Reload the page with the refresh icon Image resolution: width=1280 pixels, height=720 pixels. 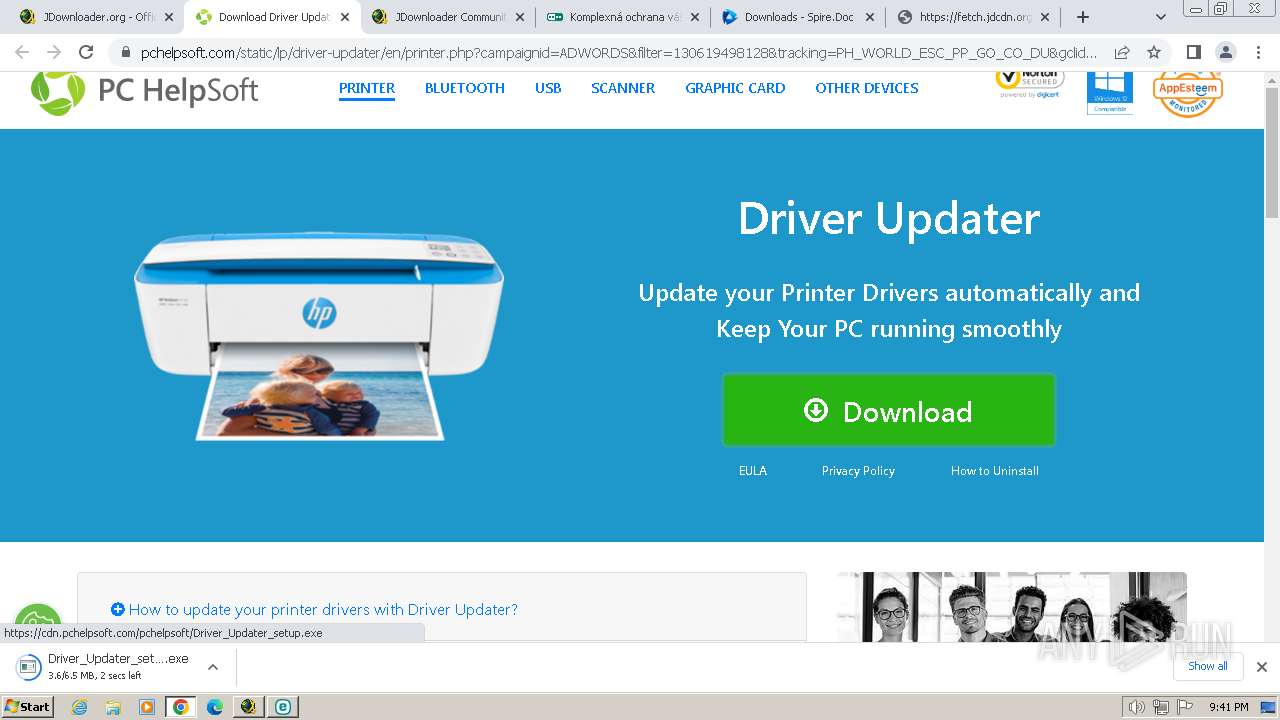coord(86,53)
